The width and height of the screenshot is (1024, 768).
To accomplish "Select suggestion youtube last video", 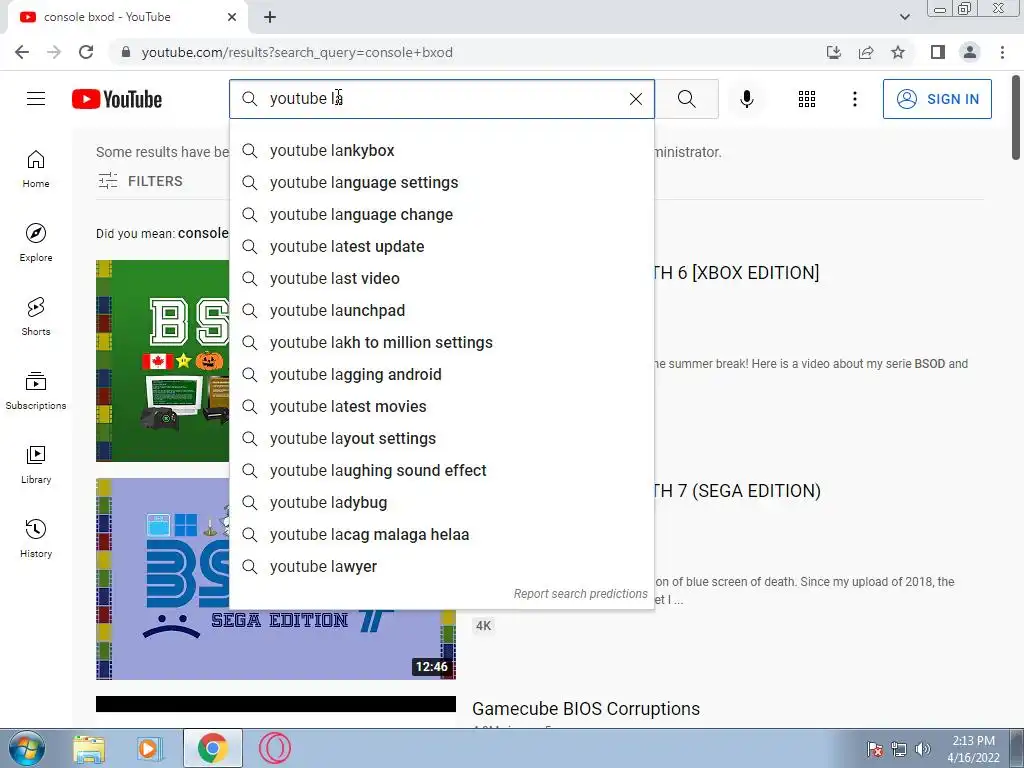I will [441, 278].
